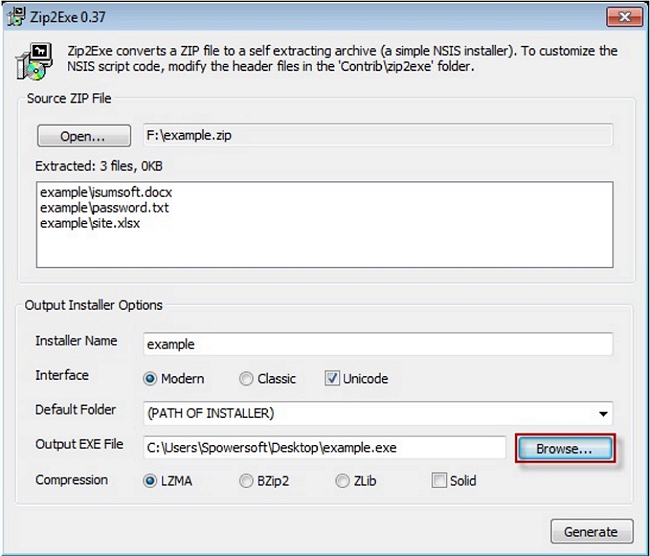This screenshot has height=556, width=650.
Task: Click the Installer Name text field
Action: click(378, 344)
